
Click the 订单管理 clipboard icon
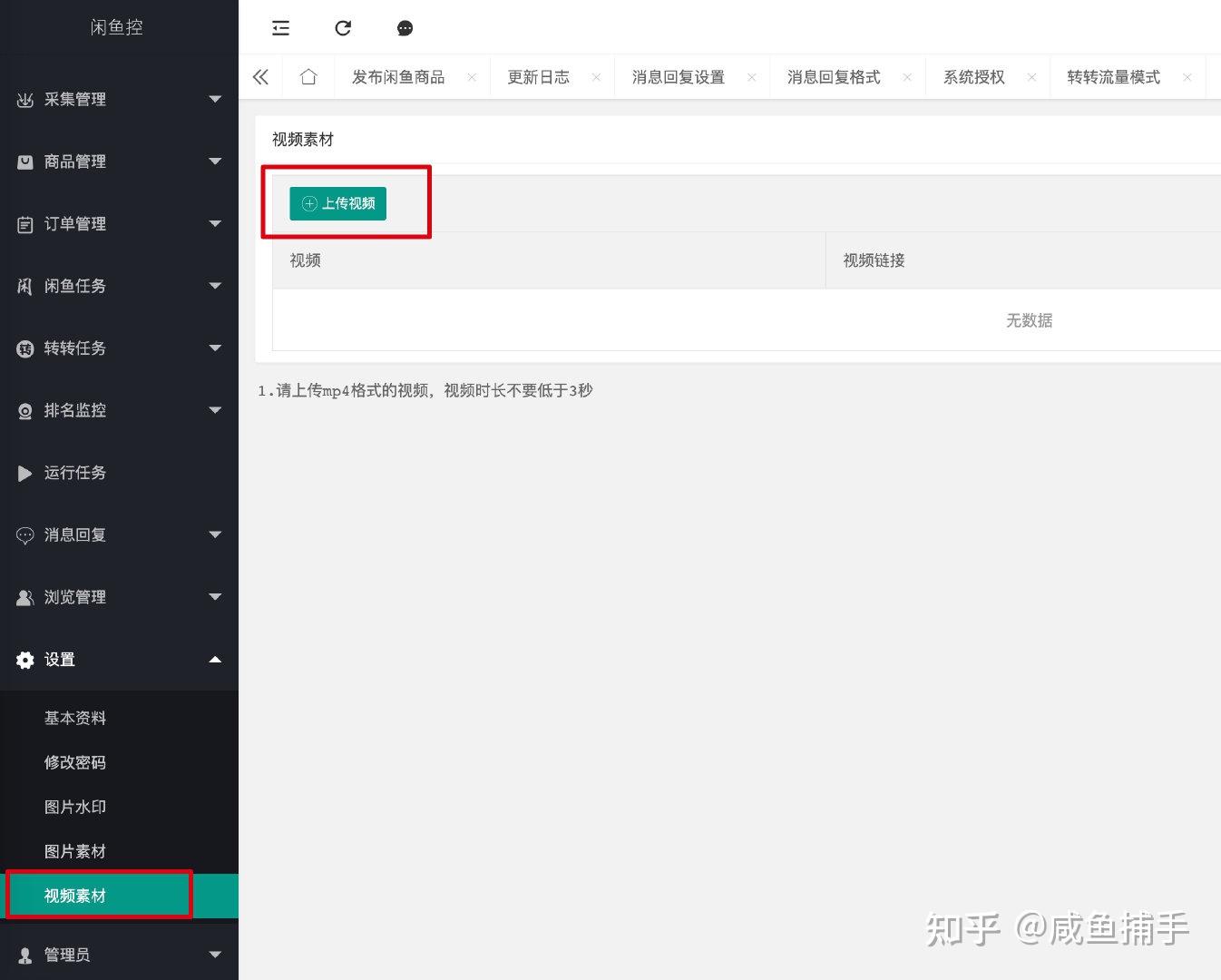[x=24, y=224]
